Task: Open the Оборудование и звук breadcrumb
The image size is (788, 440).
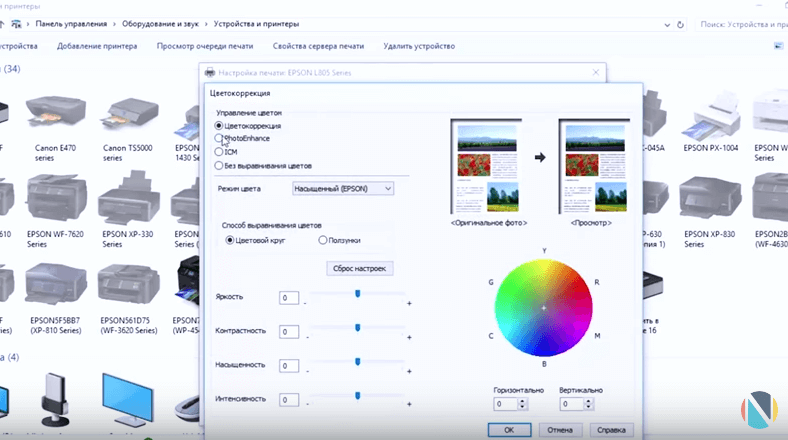Action: pyautogui.click(x=160, y=24)
